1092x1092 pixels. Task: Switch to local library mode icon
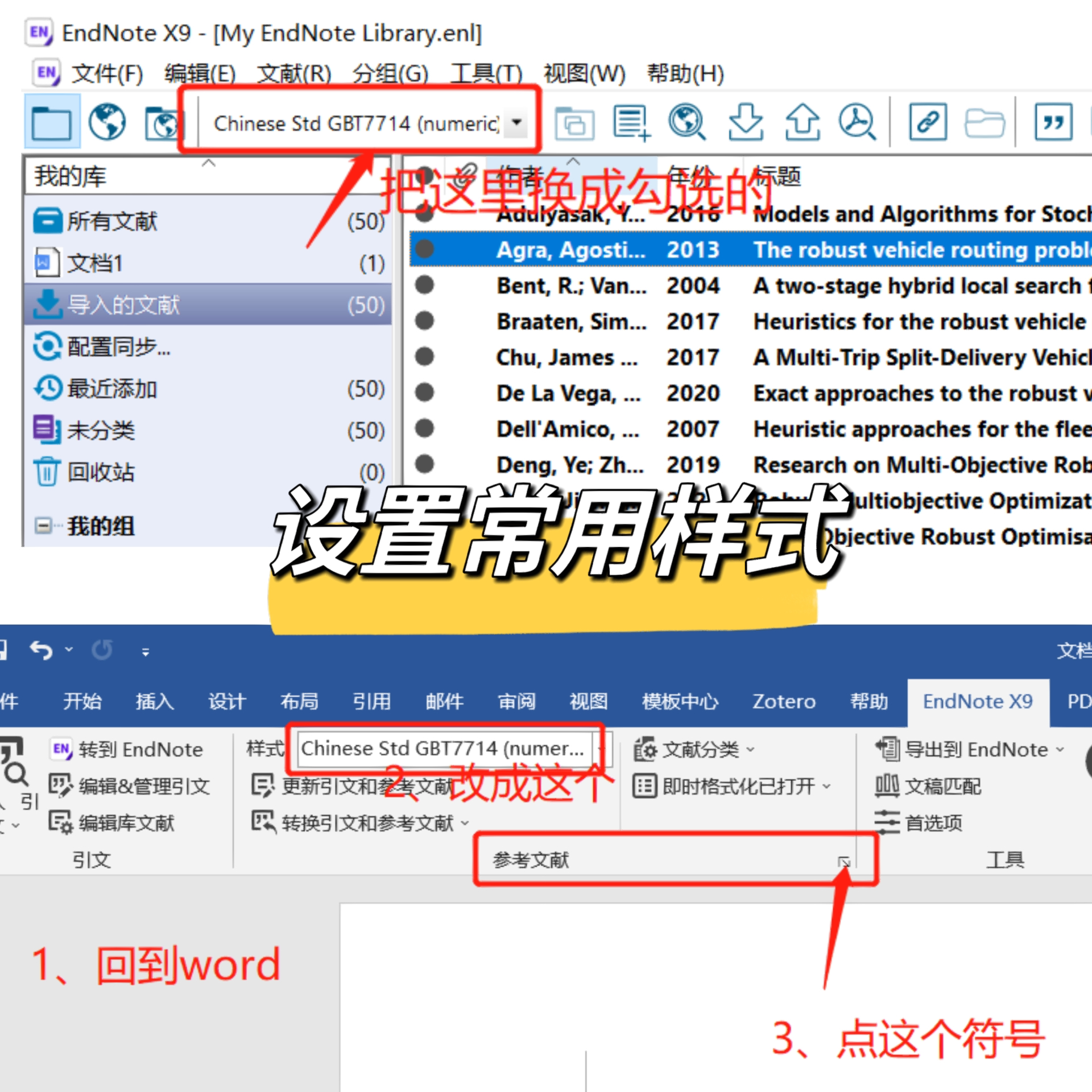pos(51,122)
